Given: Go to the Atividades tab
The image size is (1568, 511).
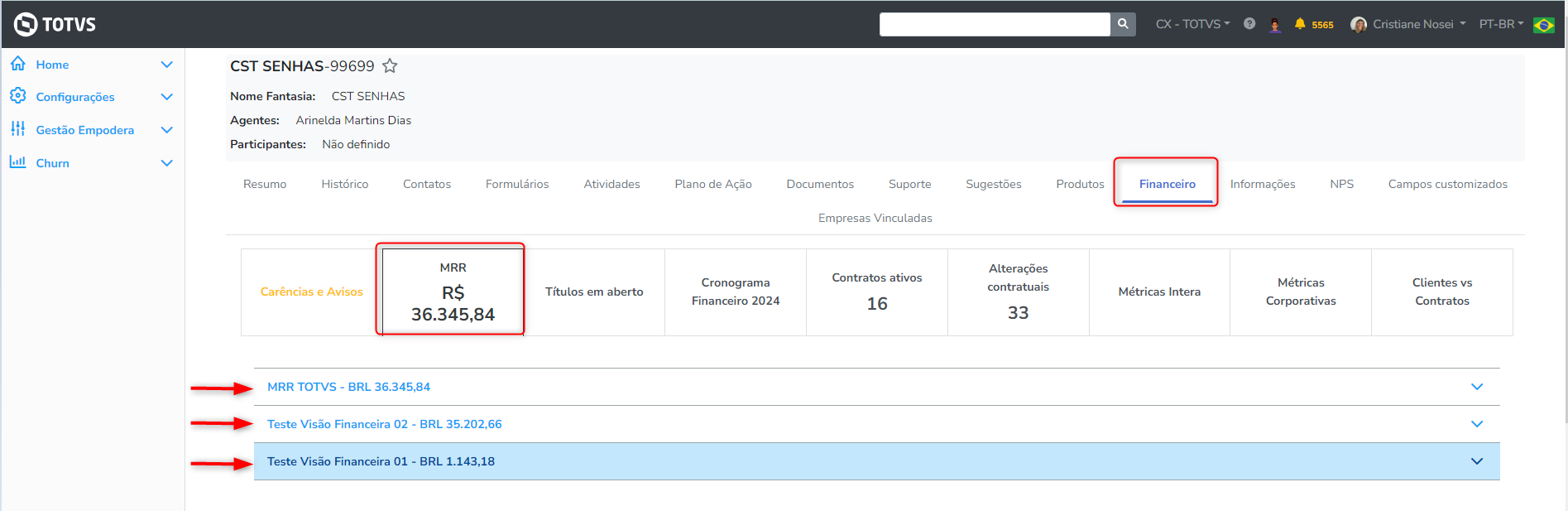Looking at the screenshot, I should pos(611,184).
